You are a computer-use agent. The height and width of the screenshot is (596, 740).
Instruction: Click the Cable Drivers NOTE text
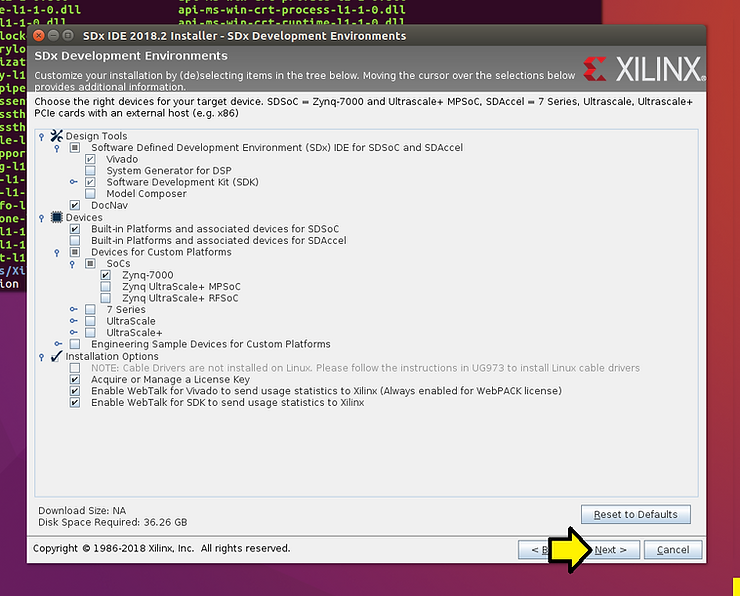(x=365, y=368)
